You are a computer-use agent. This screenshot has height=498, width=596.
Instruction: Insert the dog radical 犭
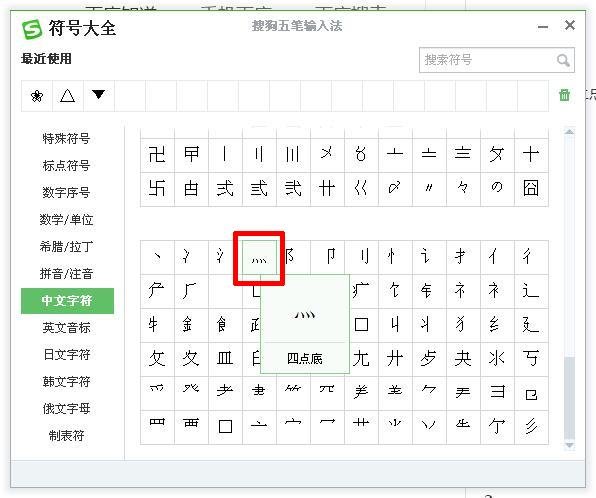click(463, 325)
